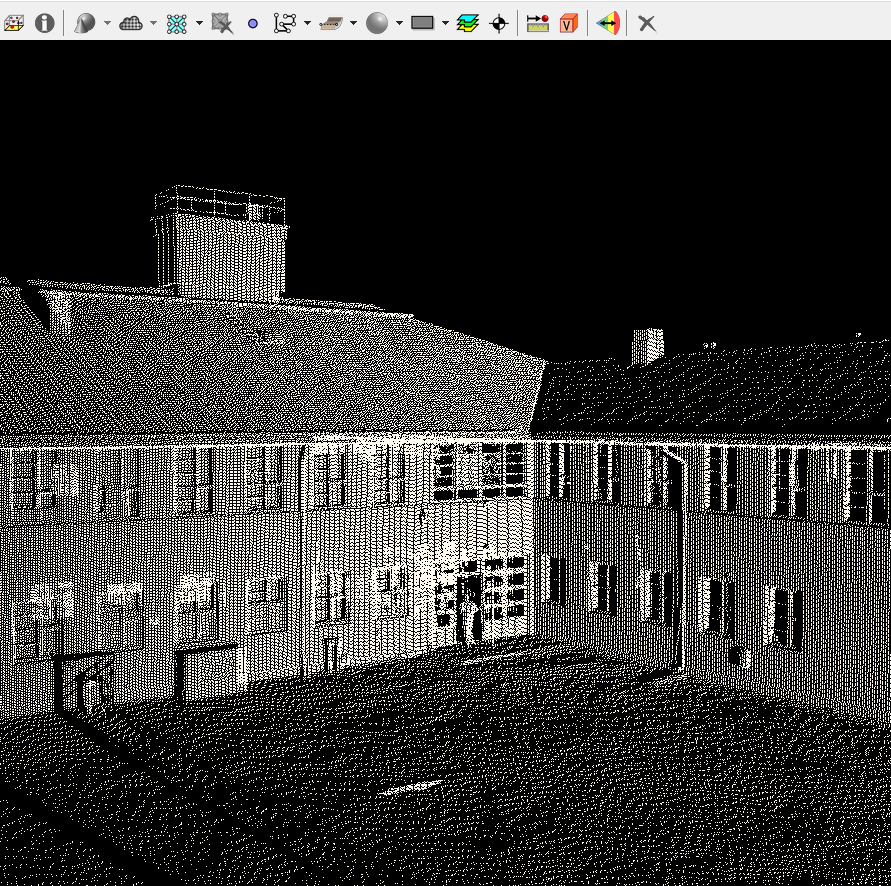This screenshot has height=886, width=891.
Task: Open the polyline tool dropdown arrow
Action: click(306, 23)
